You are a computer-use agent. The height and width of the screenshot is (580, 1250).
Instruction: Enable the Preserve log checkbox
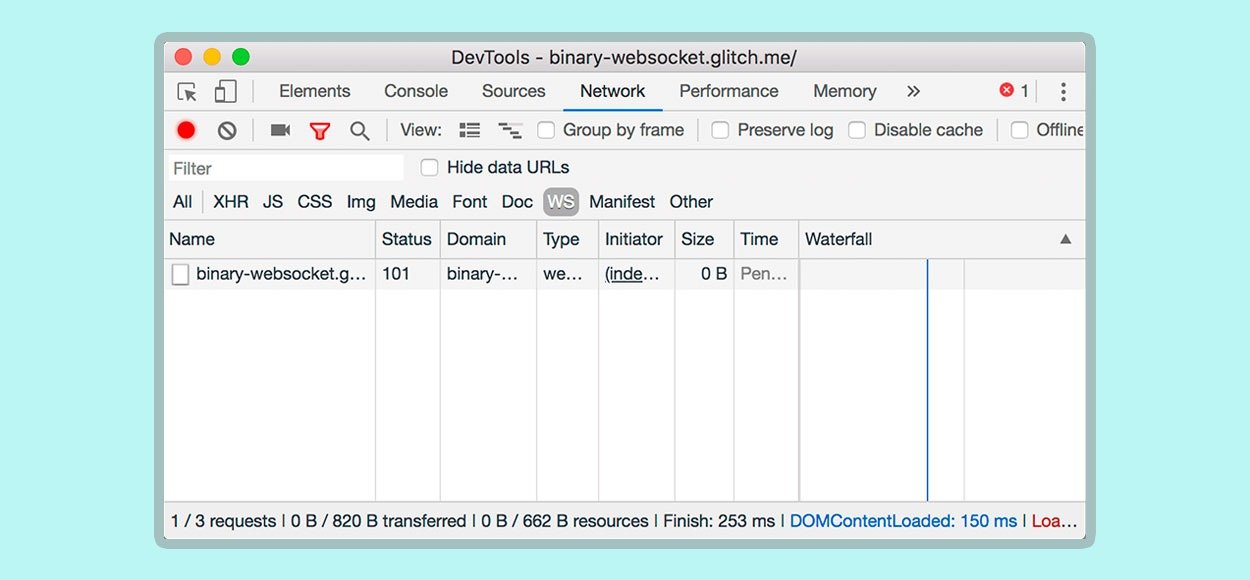click(x=720, y=130)
